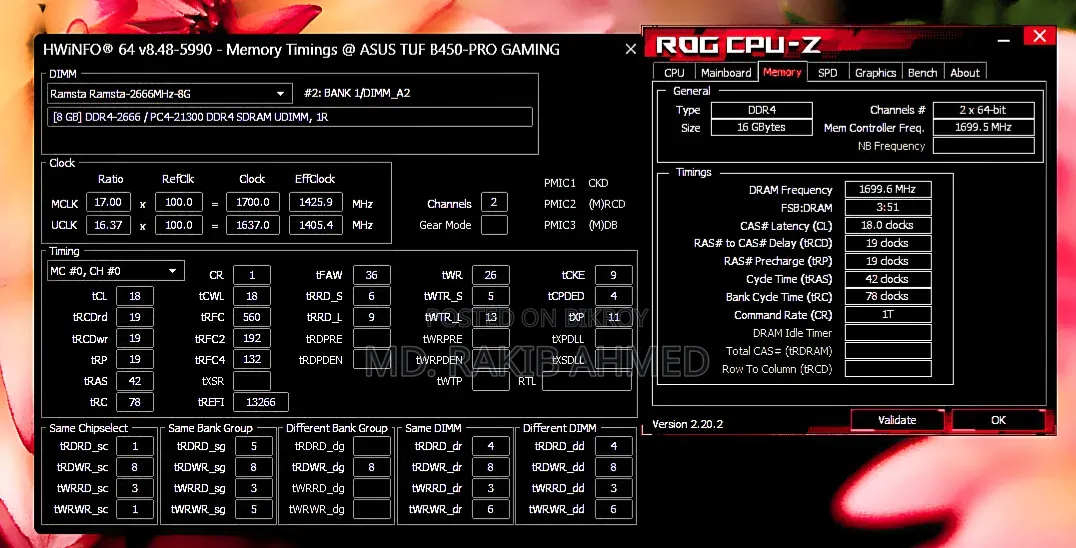Click the tRCDwr value field
This screenshot has width=1076, height=548.
[x=134, y=339]
